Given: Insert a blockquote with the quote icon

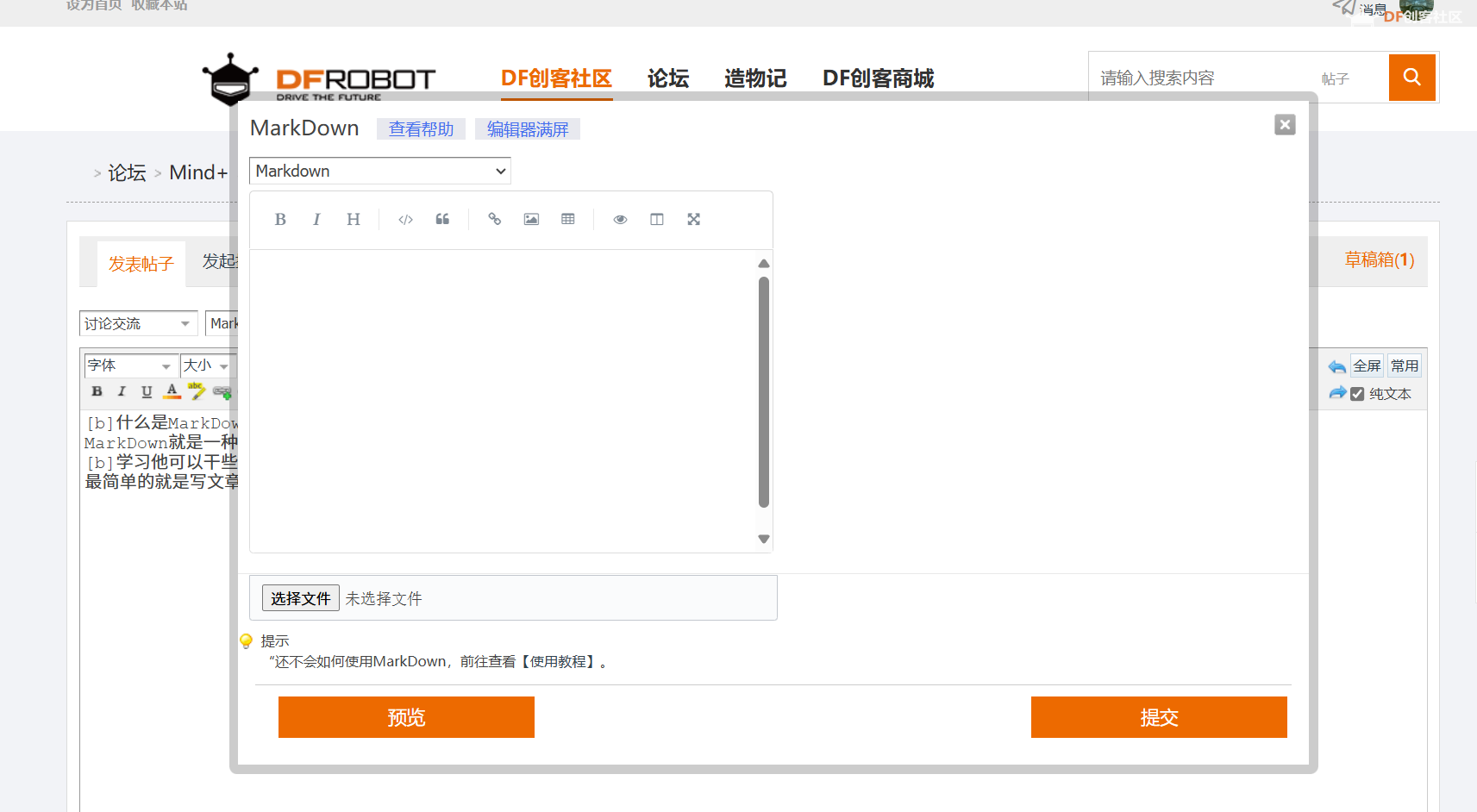Looking at the screenshot, I should [x=442, y=220].
